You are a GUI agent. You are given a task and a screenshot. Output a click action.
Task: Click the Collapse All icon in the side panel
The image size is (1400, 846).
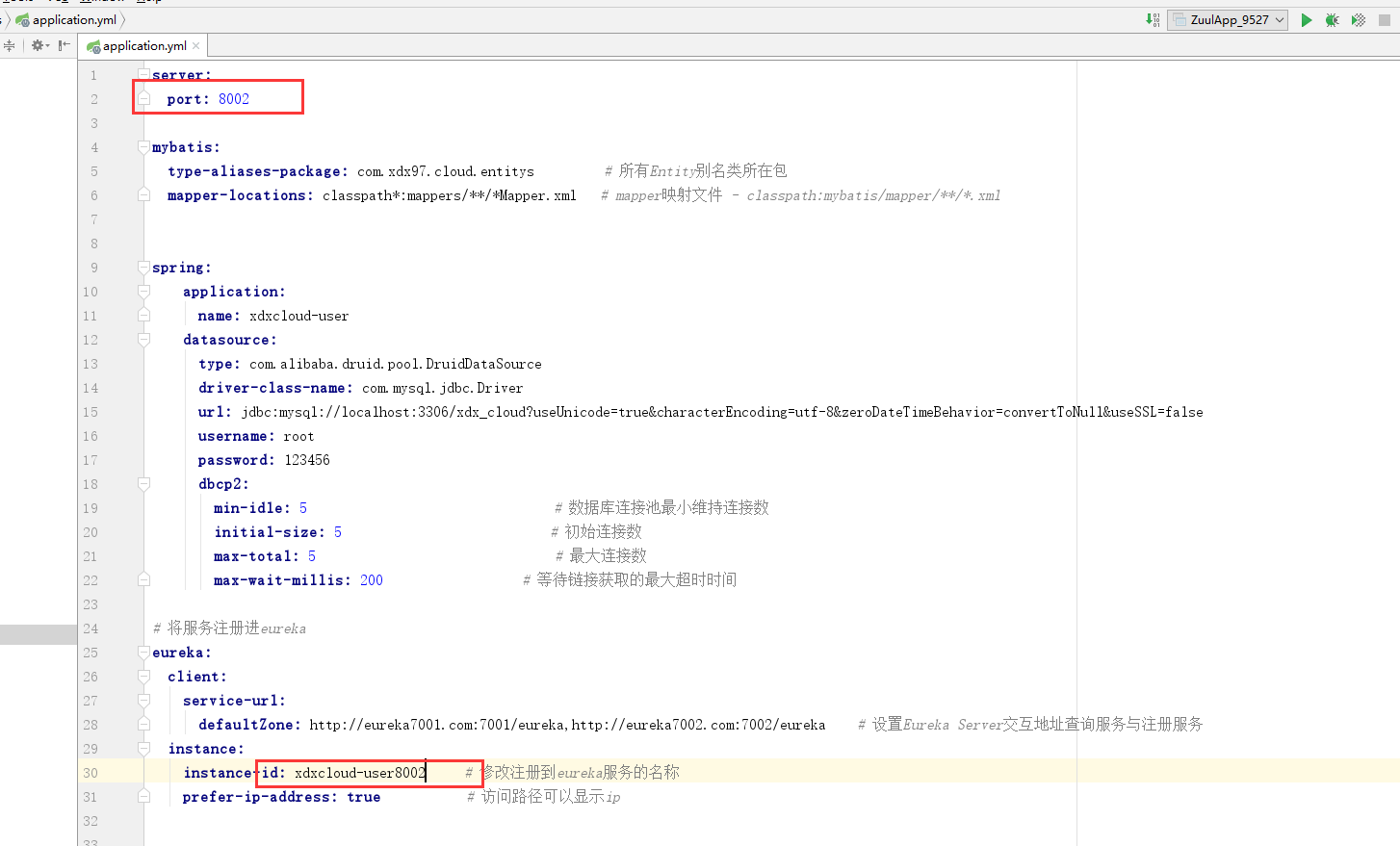tap(10, 45)
